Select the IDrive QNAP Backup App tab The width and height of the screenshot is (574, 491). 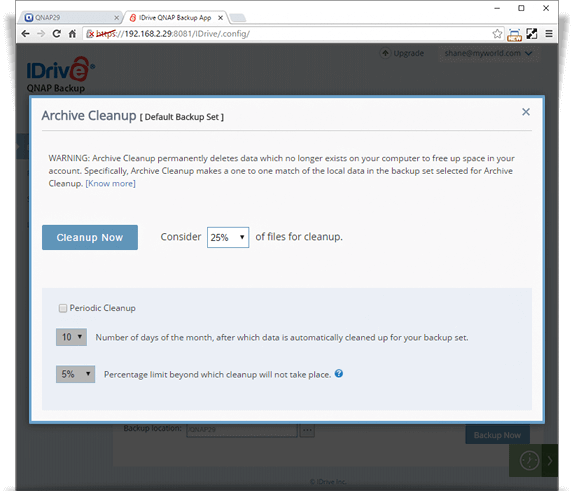pyautogui.click(x=175, y=18)
